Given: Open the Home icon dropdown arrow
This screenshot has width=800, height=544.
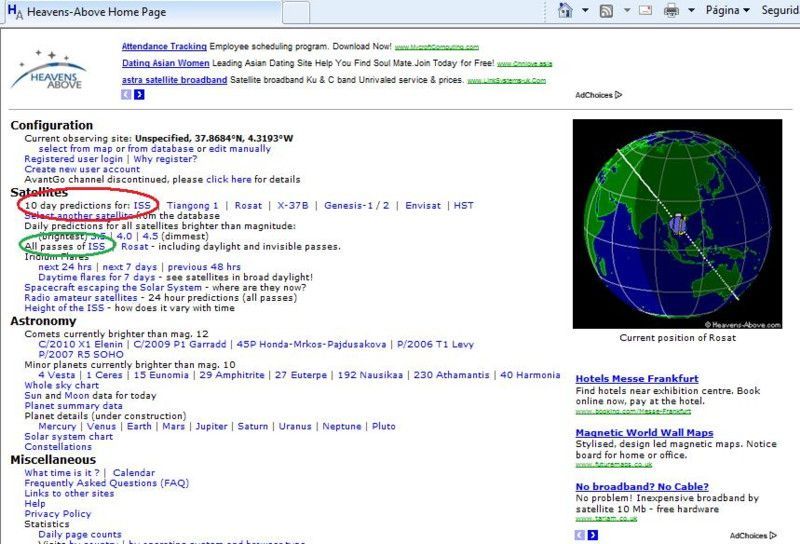Looking at the screenshot, I should pos(585,10).
